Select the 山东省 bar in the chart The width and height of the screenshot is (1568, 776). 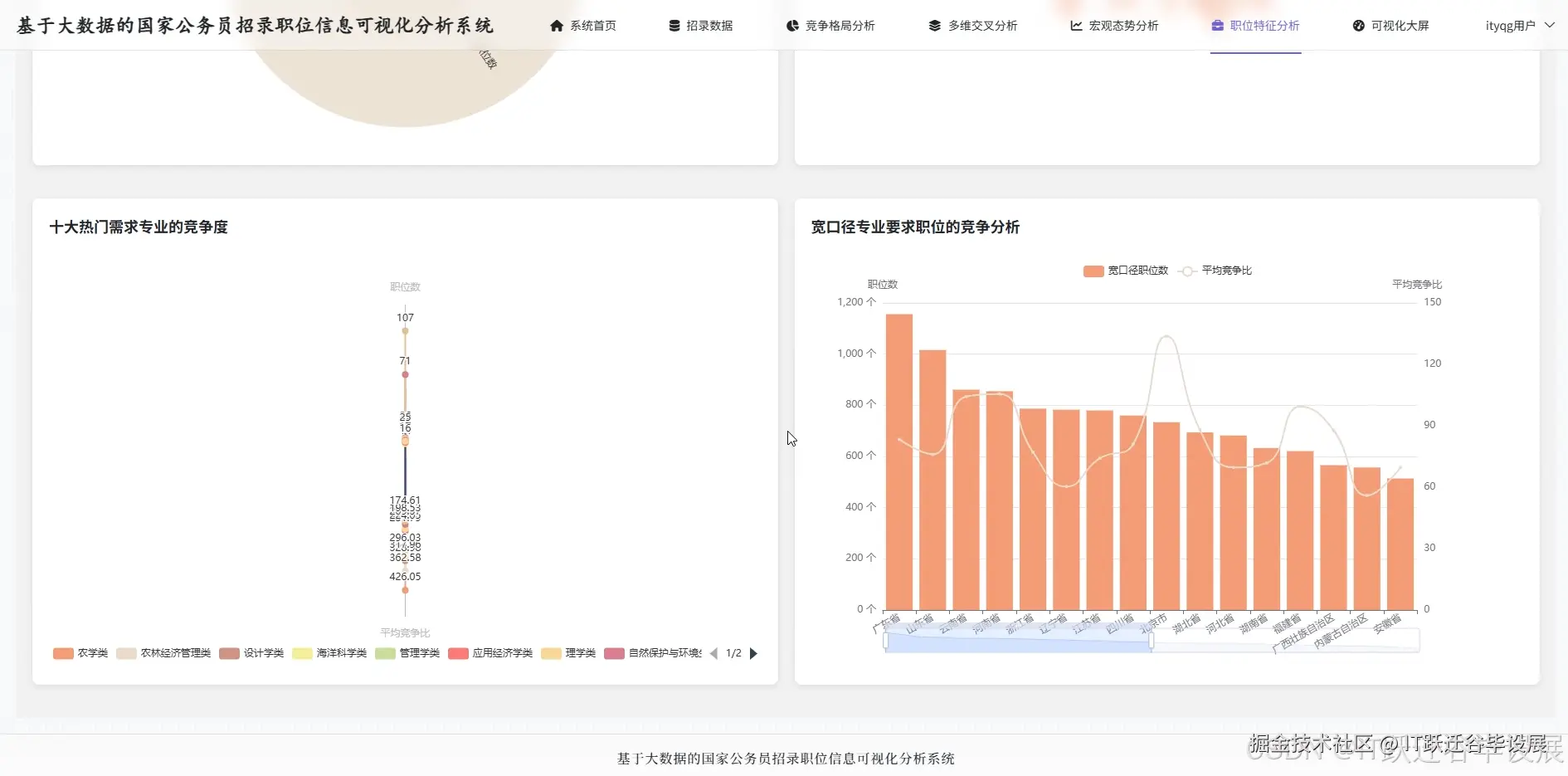click(x=933, y=480)
